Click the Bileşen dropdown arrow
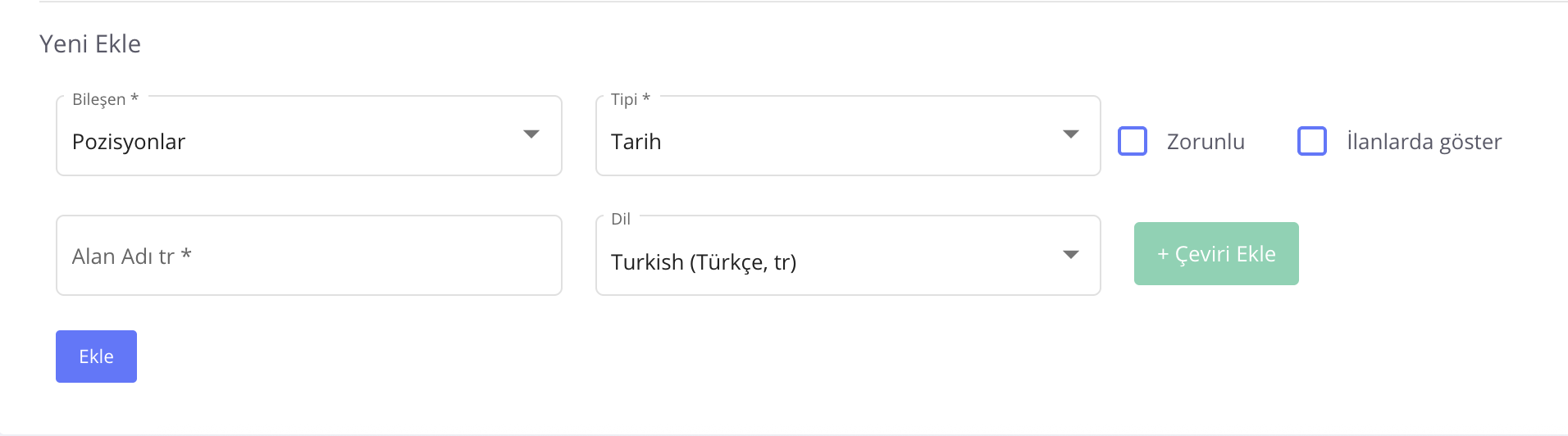 [x=531, y=134]
